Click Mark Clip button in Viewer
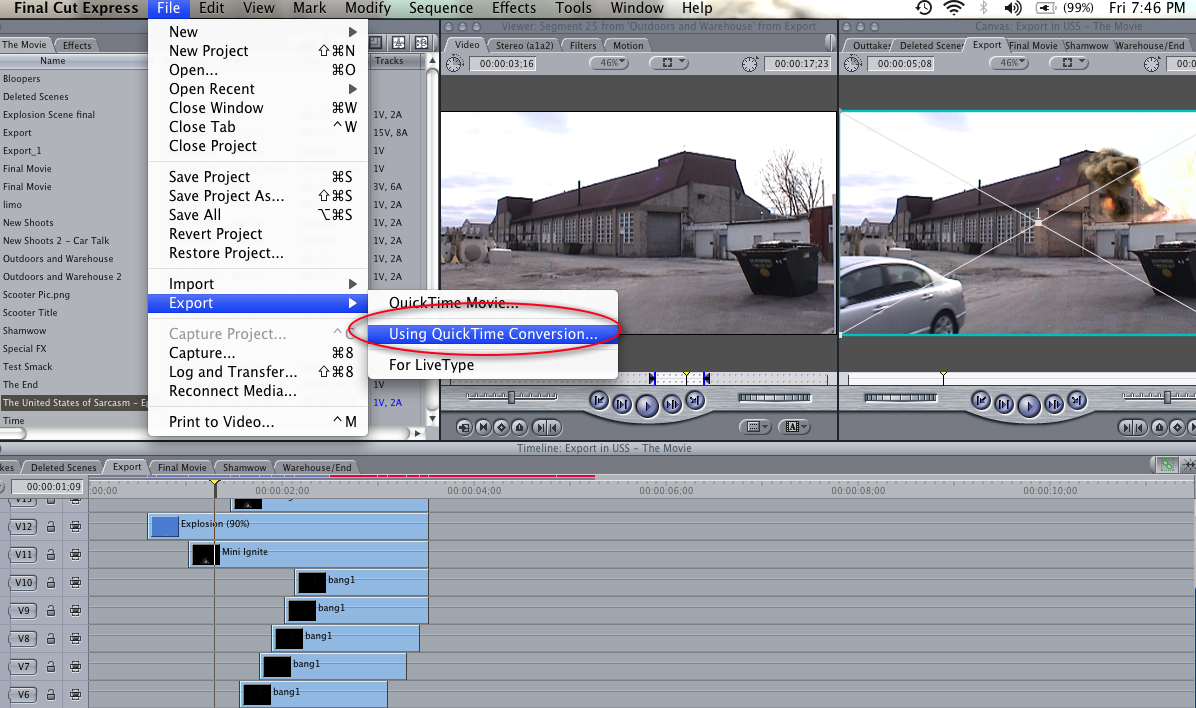The width and height of the screenshot is (1196, 708). pos(483,427)
